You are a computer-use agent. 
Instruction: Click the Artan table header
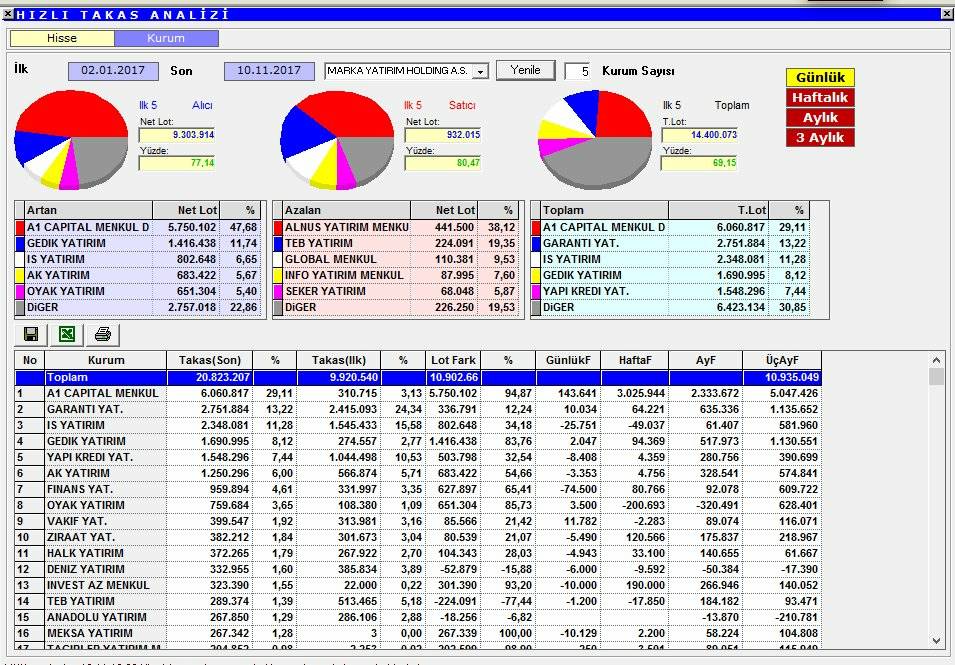pyautogui.click(x=89, y=211)
